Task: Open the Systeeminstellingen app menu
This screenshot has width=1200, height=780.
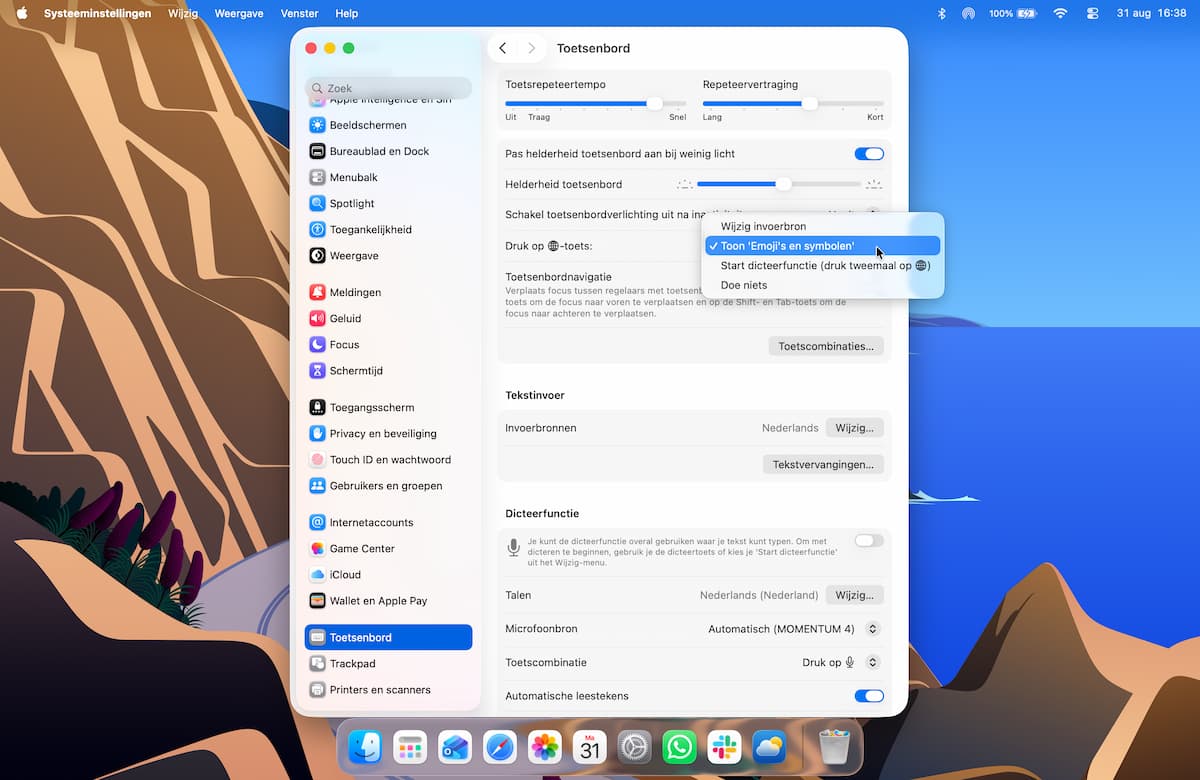Action: coord(98,14)
